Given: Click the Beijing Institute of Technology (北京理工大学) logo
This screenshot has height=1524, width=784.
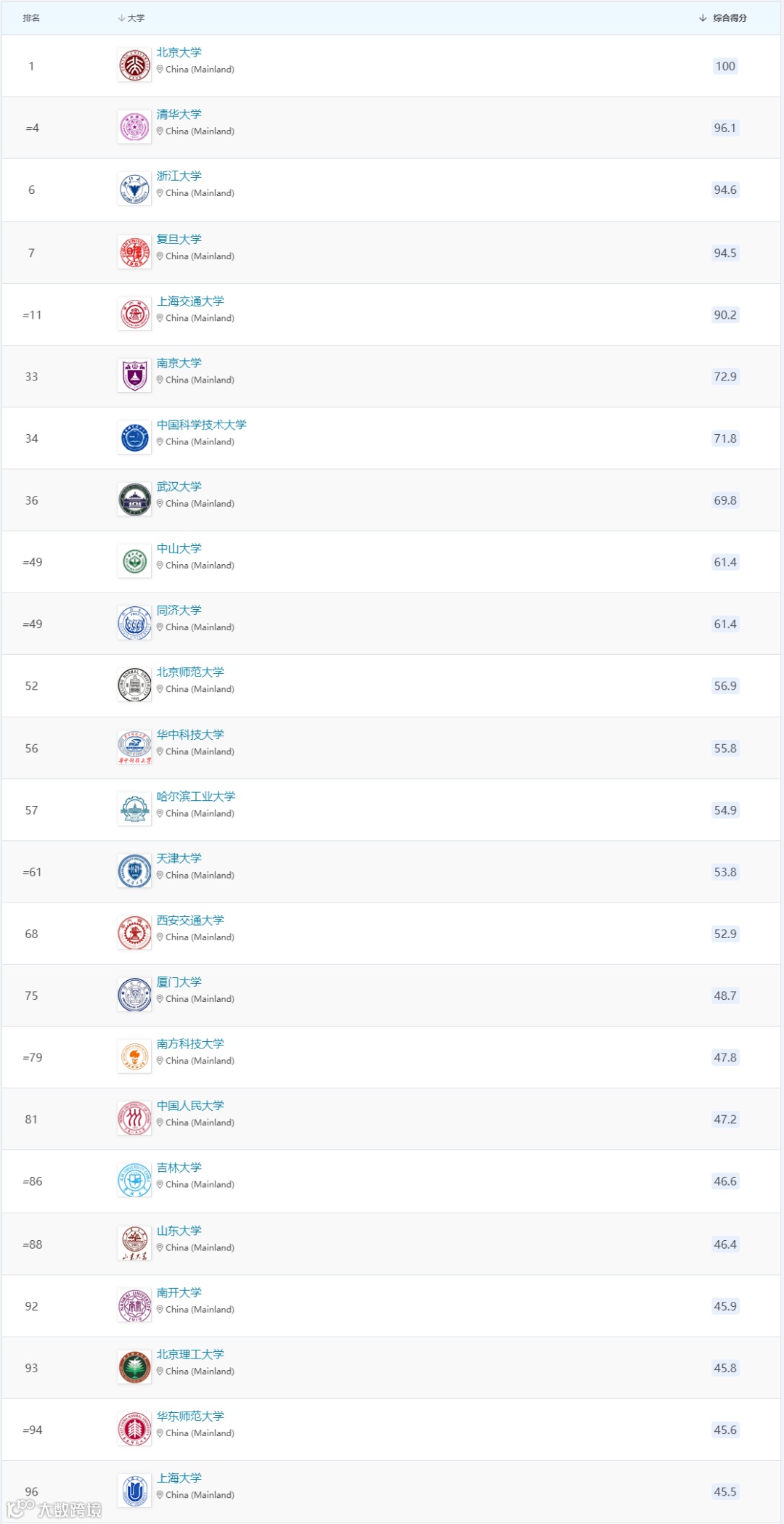Looking at the screenshot, I should [134, 1368].
